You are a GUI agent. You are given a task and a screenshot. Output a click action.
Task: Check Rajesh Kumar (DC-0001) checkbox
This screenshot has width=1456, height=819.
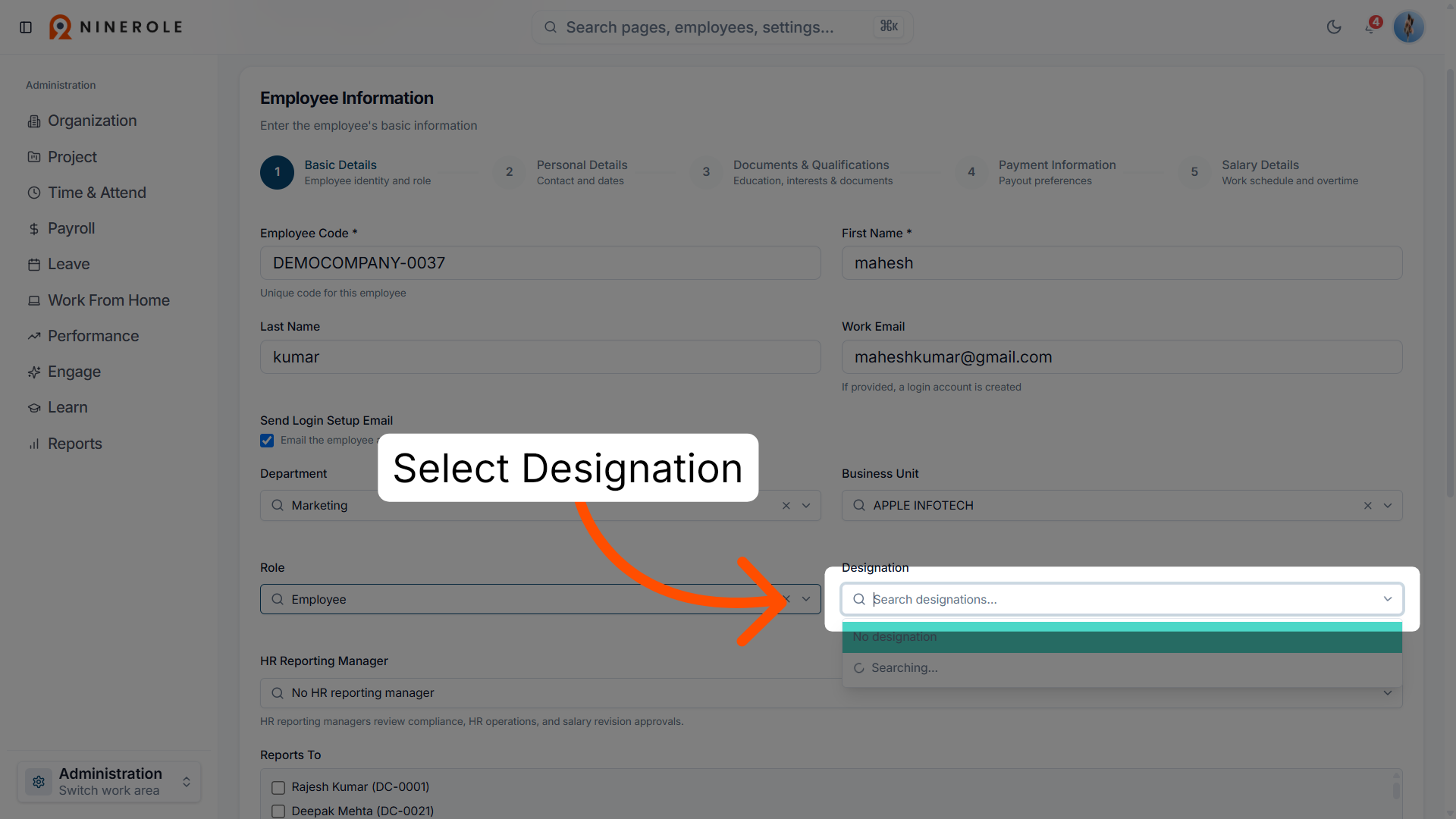point(278,788)
